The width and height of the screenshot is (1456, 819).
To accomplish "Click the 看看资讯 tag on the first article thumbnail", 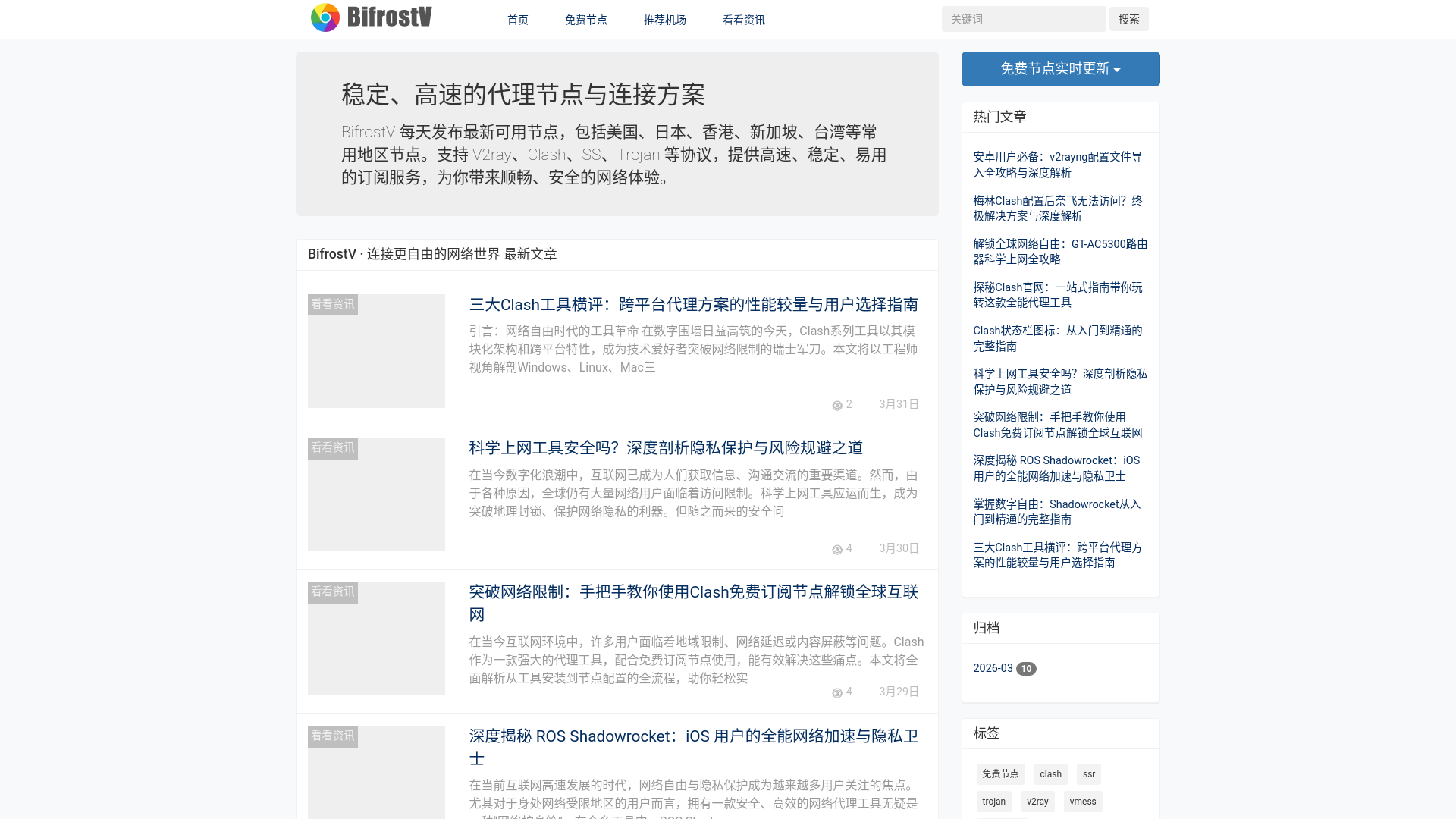I will tap(332, 305).
